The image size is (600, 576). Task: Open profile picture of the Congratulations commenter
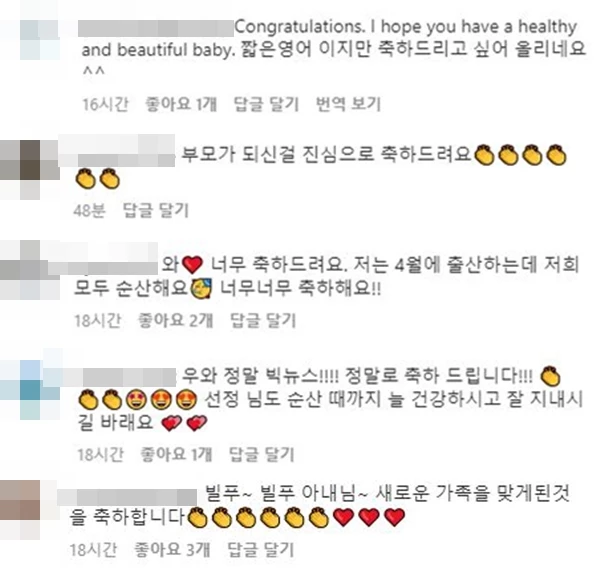tap(40, 40)
